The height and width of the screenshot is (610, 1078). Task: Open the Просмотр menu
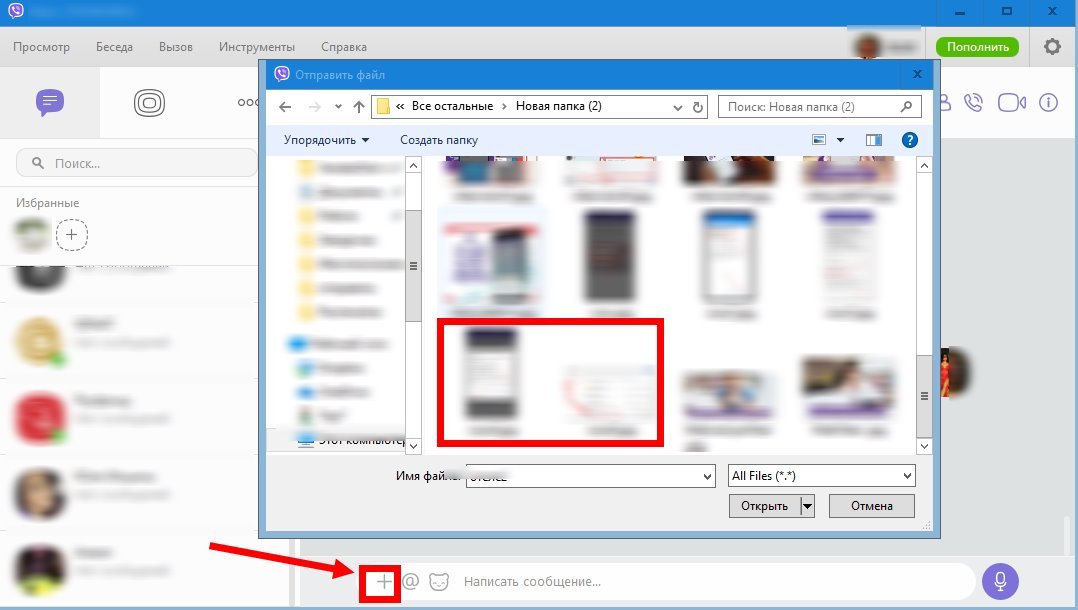point(41,47)
